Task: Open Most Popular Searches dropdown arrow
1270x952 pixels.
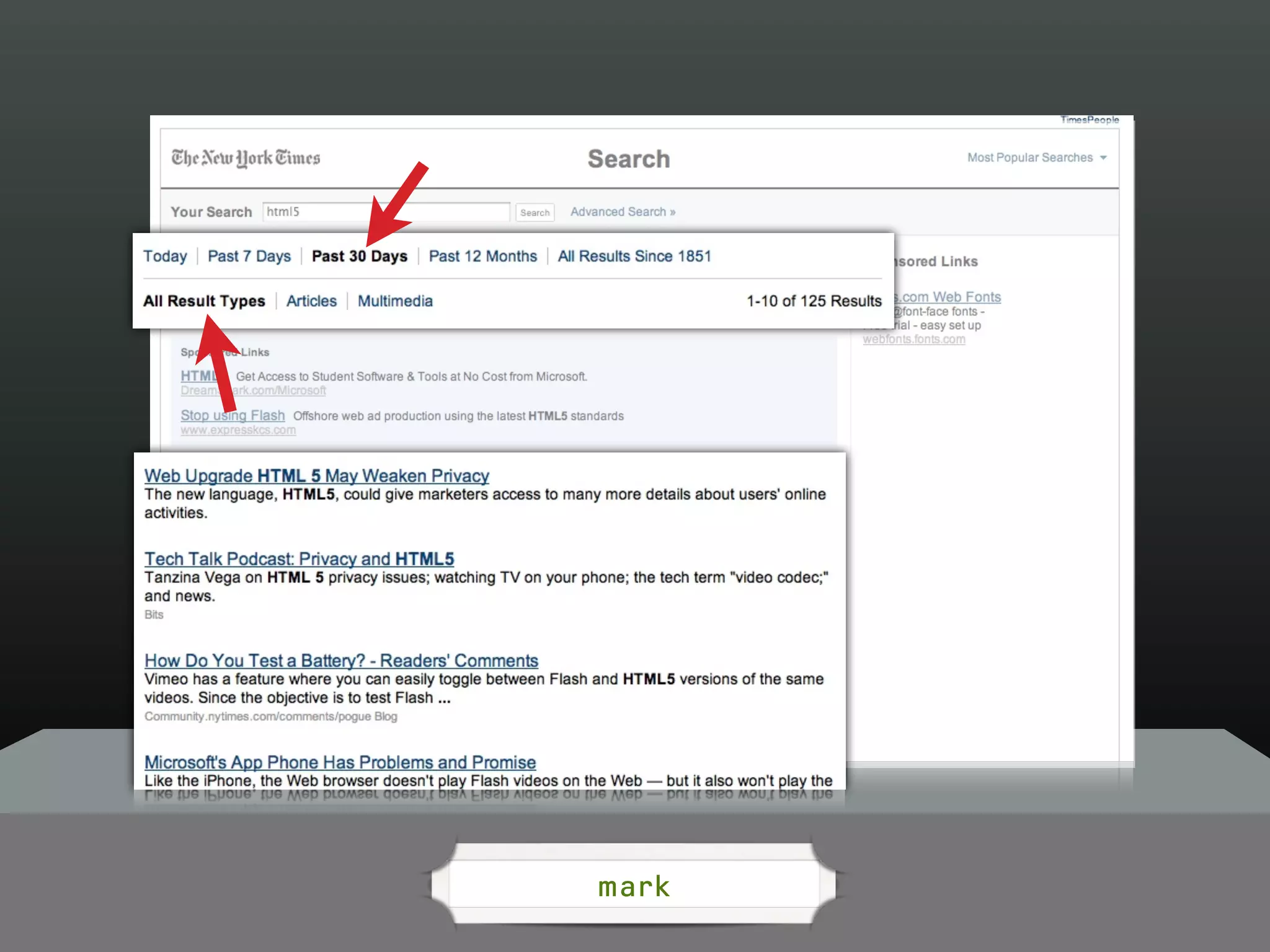Action: coord(1103,158)
